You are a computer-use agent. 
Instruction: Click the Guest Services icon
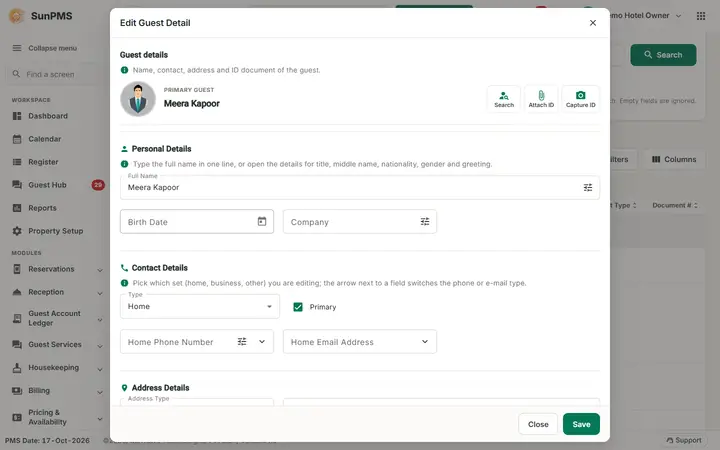pyautogui.click(x=17, y=344)
